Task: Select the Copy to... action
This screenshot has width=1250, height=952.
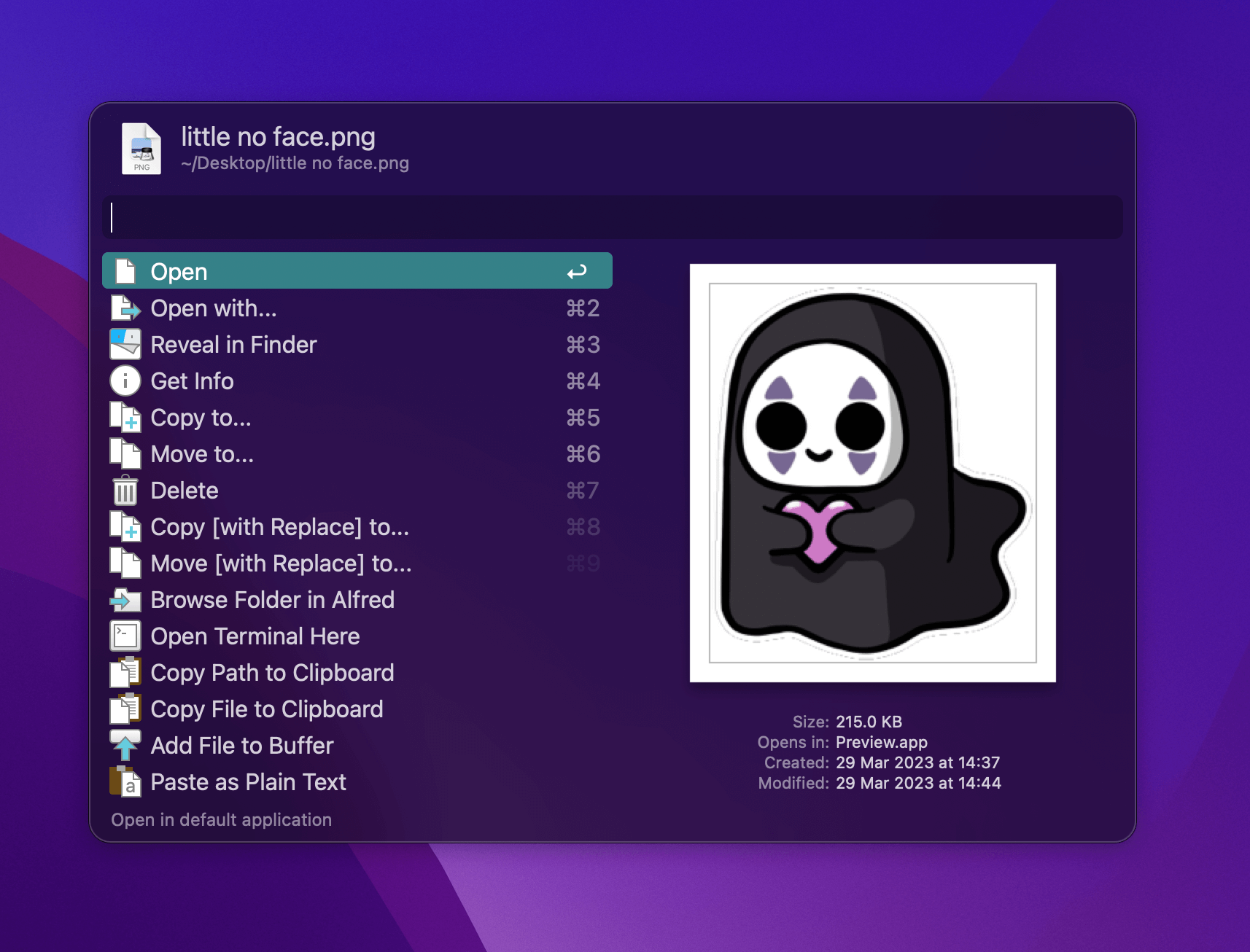Action: pyautogui.click(x=201, y=418)
